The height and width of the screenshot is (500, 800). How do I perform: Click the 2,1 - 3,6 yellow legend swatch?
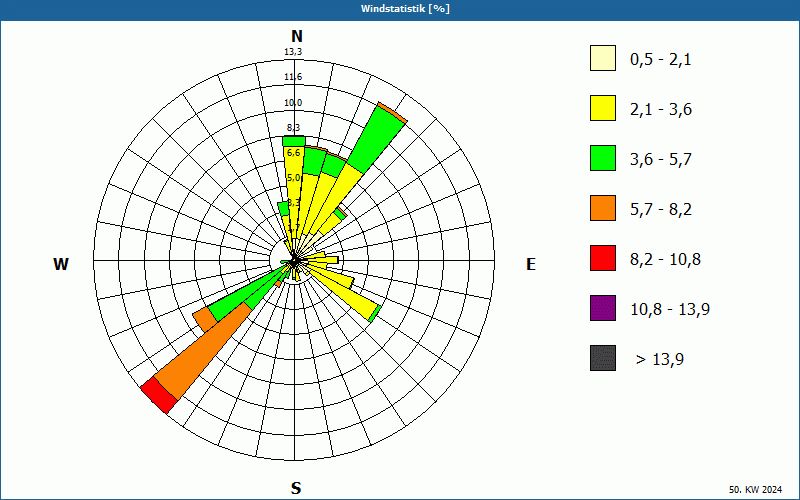coord(603,108)
